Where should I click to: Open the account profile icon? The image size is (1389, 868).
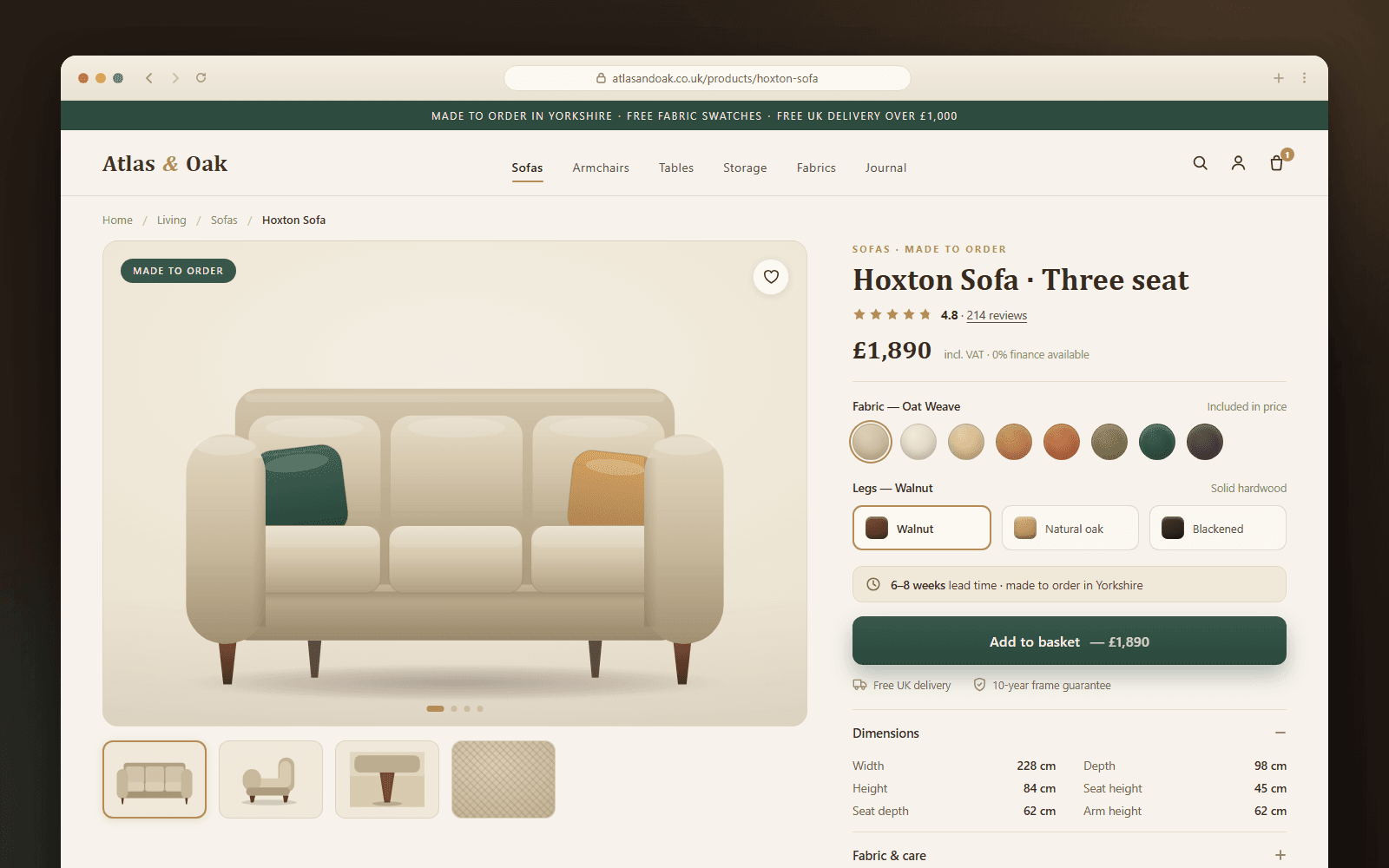click(x=1238, y=163)
